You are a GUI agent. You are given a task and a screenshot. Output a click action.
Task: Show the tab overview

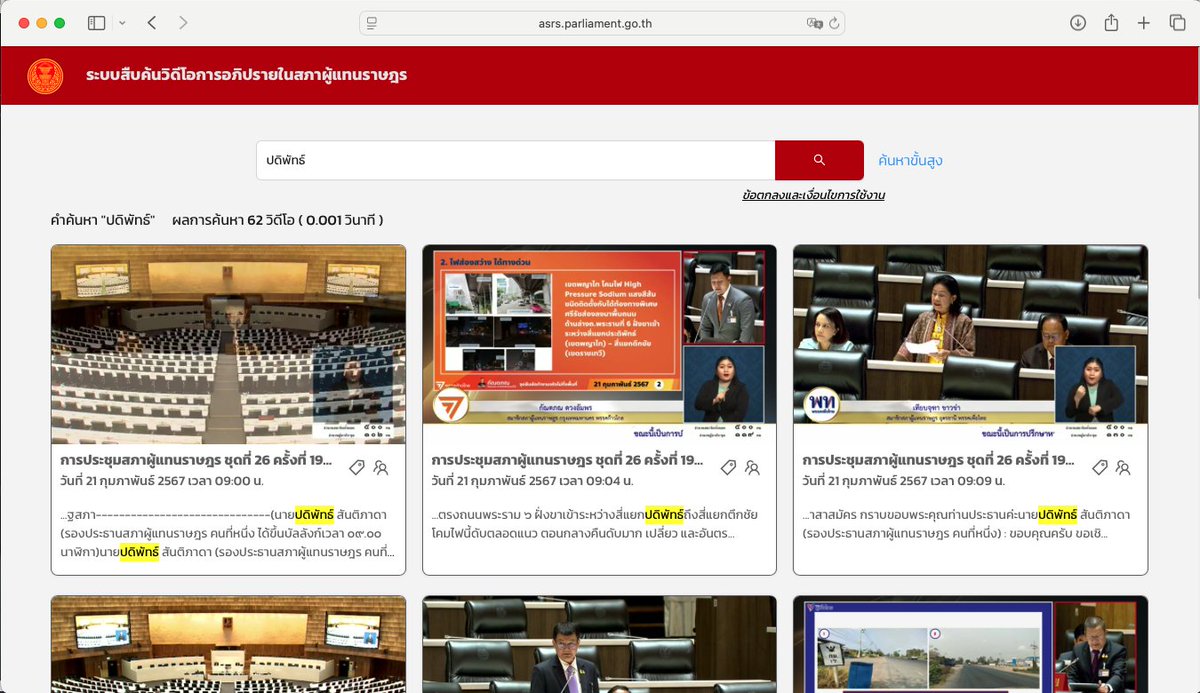[x=1177, y=23]
